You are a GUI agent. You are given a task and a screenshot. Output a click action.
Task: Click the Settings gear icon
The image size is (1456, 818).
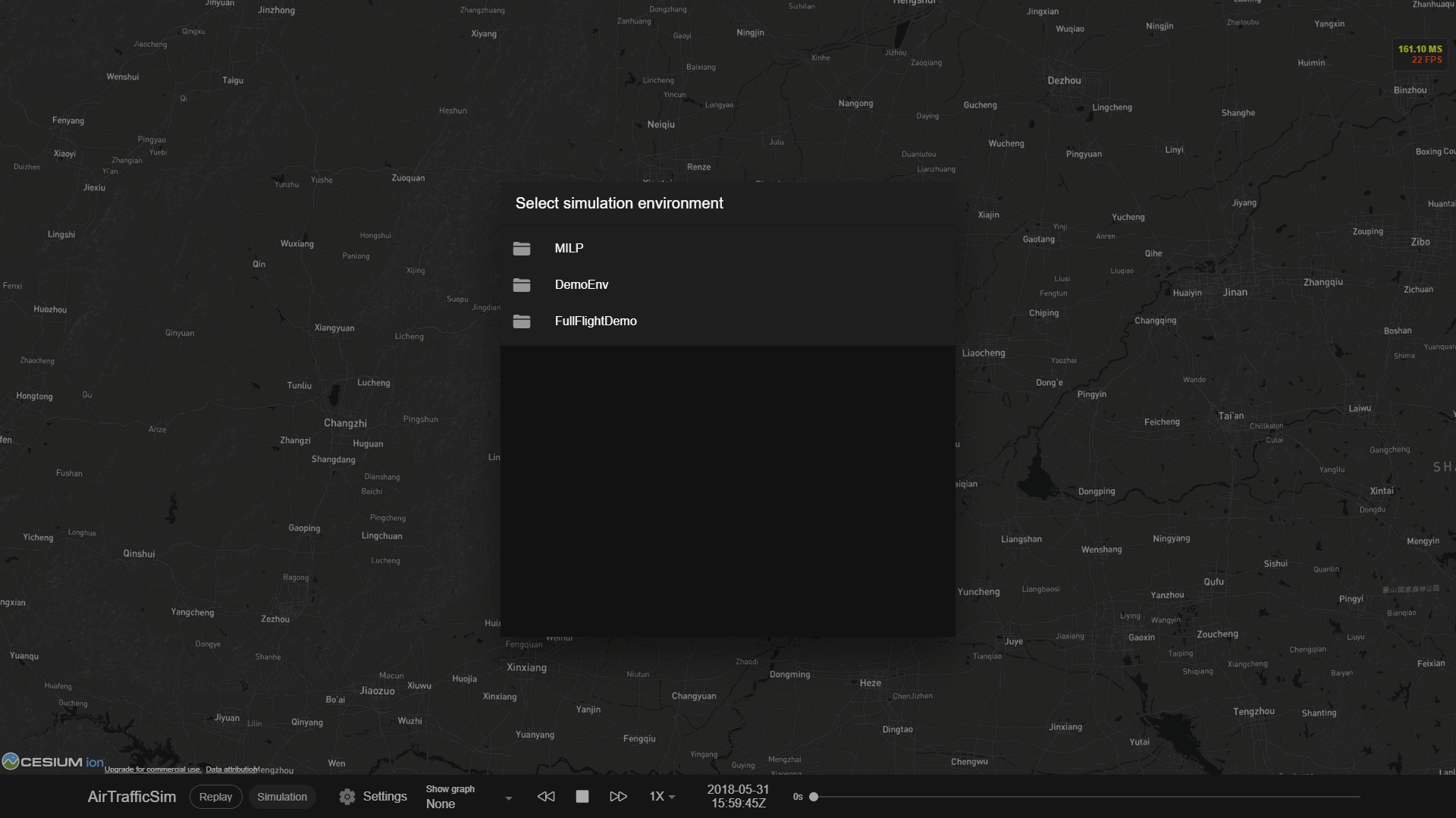[x=347, y=797]
